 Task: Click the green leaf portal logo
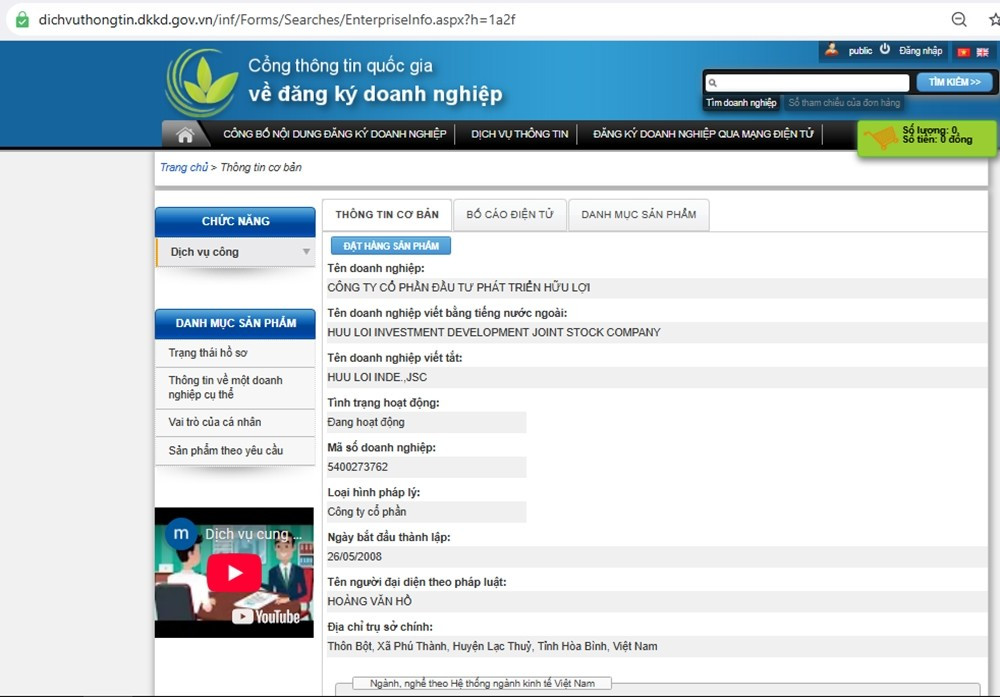click(x=202, y=84)
